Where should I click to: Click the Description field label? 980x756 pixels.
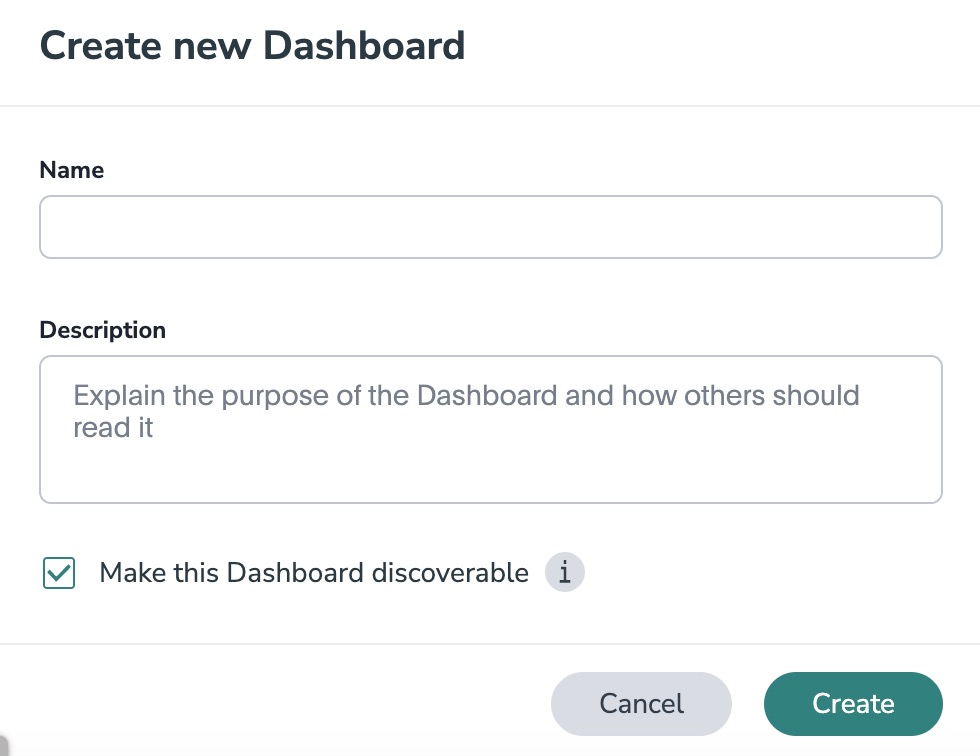(x=102, y=330)
